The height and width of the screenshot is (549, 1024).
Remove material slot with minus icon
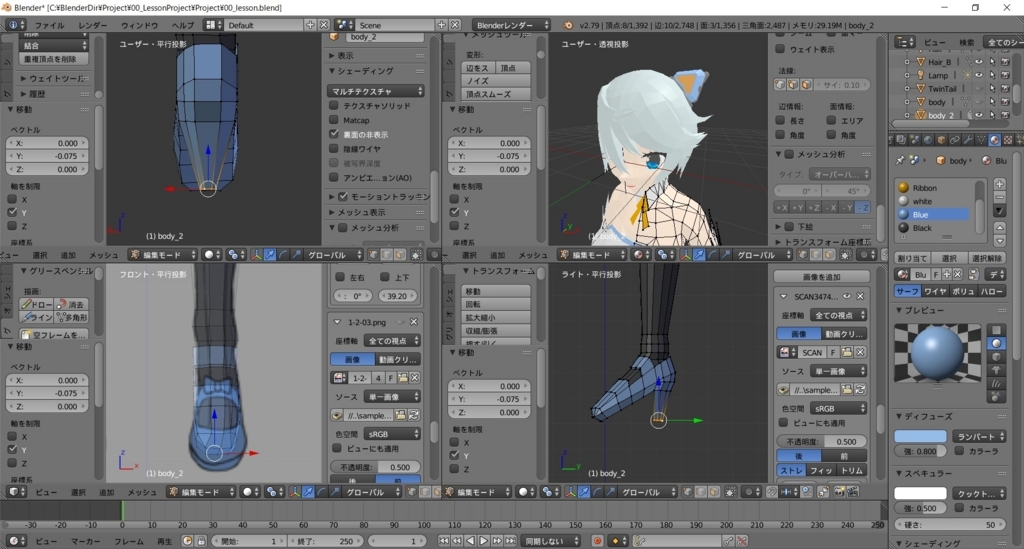[999, 197]
